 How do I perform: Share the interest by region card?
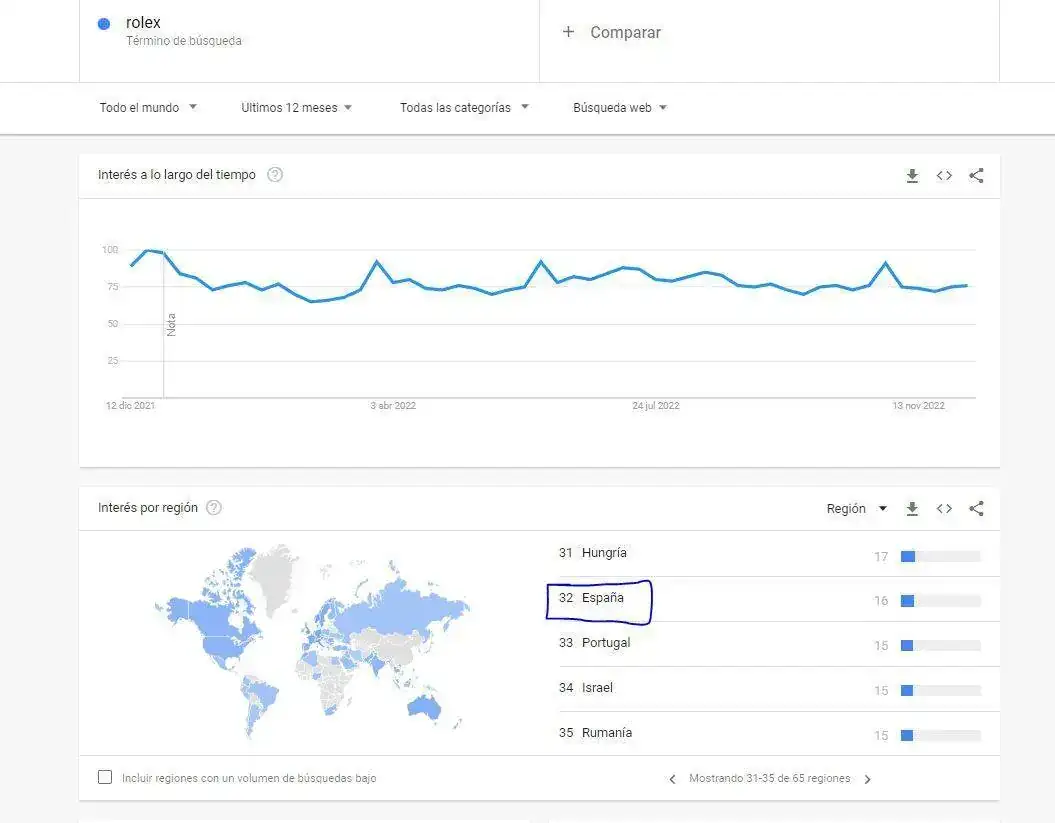tap(977, 509)
